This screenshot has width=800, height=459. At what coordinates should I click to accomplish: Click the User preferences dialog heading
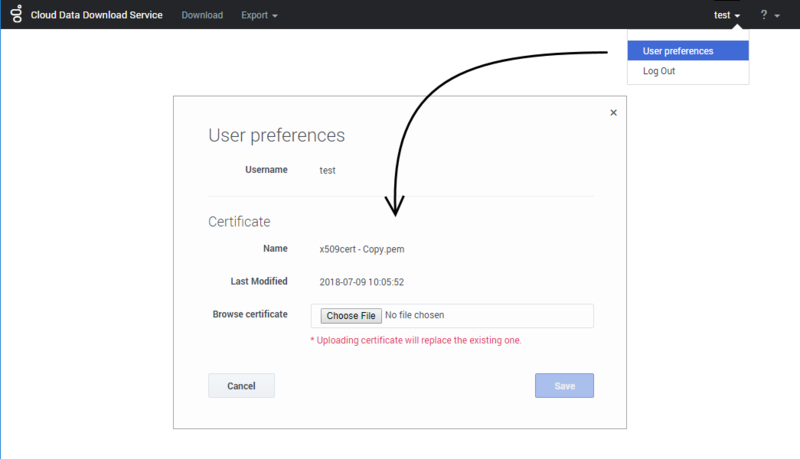tap(276, 136)
